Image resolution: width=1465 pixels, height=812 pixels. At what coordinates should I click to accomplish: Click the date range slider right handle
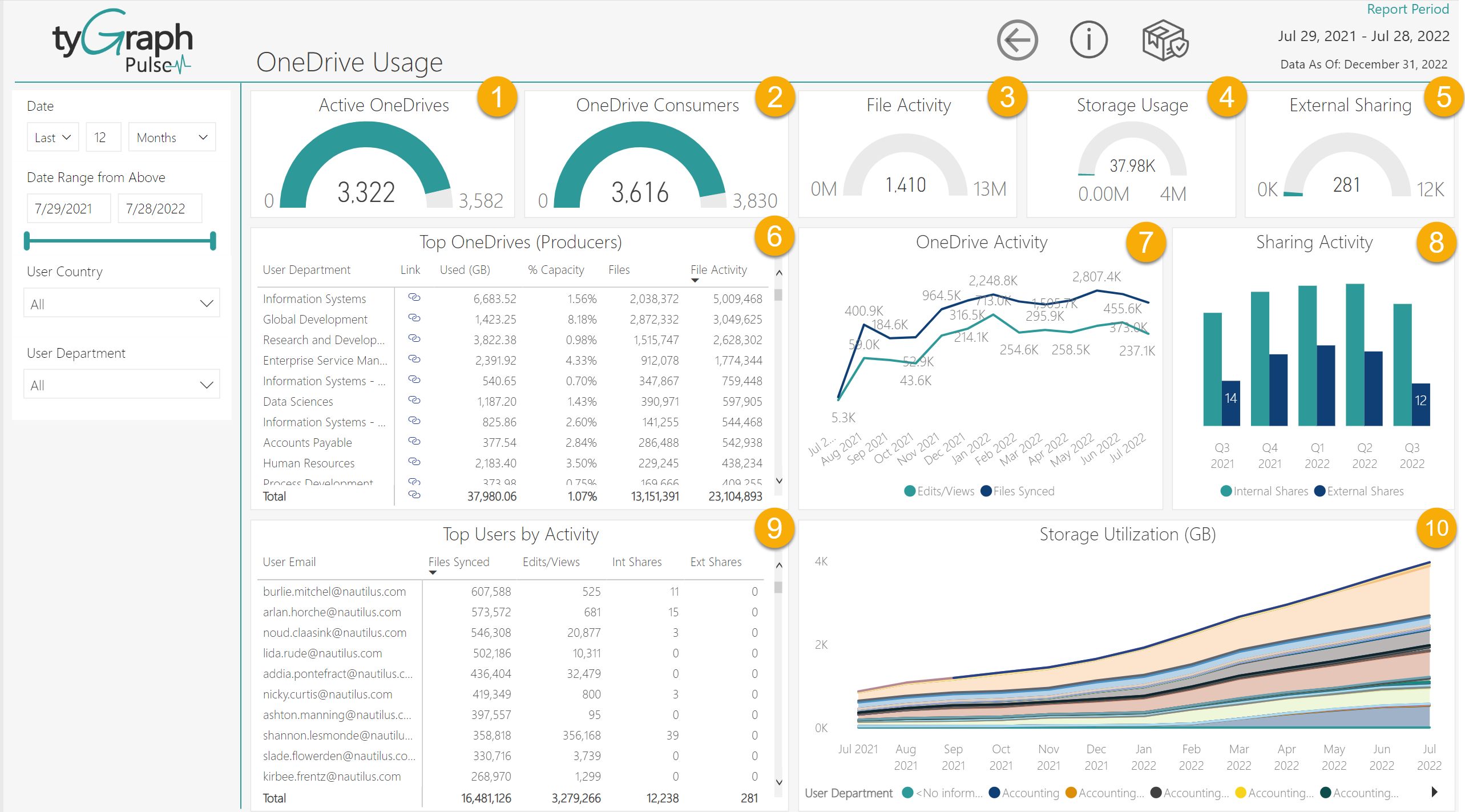[213, 241]
